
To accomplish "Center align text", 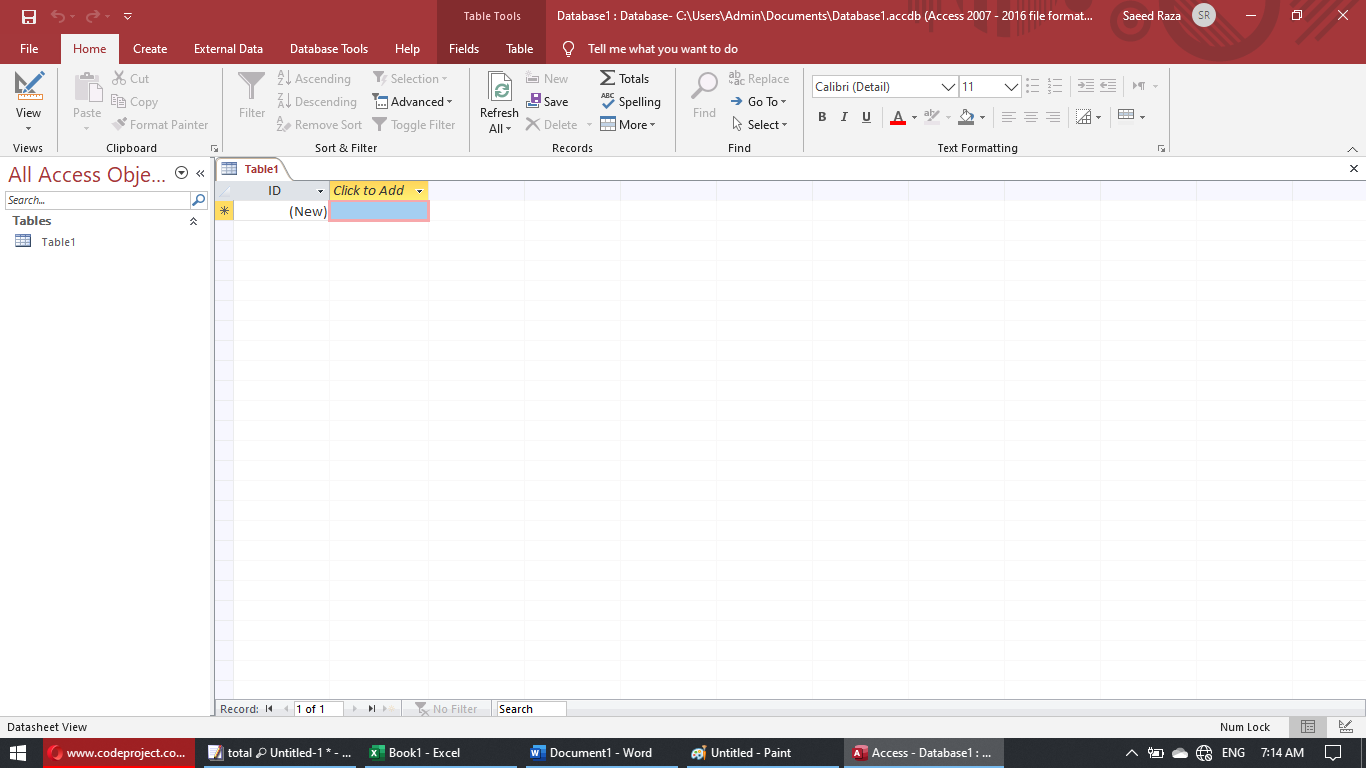I will coord(1030,117).
